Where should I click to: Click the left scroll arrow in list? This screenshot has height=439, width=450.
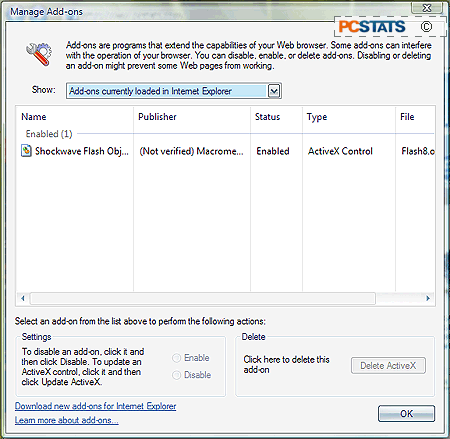[x=23, y=298]
